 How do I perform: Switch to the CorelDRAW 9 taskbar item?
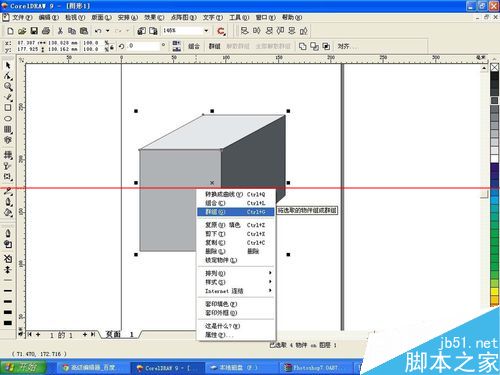click(x=168, y=368)
